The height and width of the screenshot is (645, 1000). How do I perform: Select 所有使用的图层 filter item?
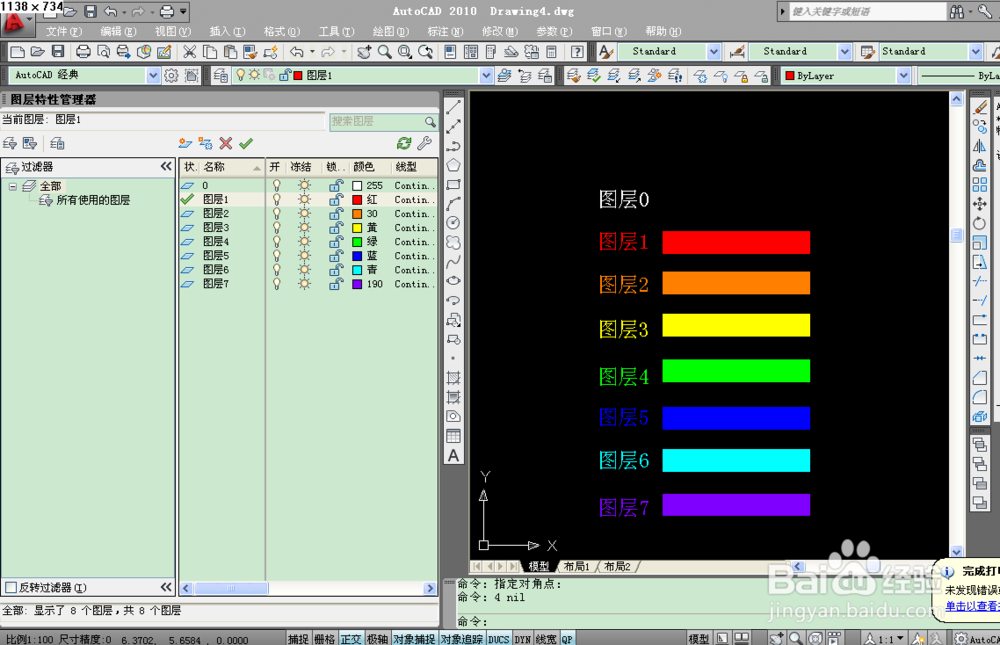(93, 200)
